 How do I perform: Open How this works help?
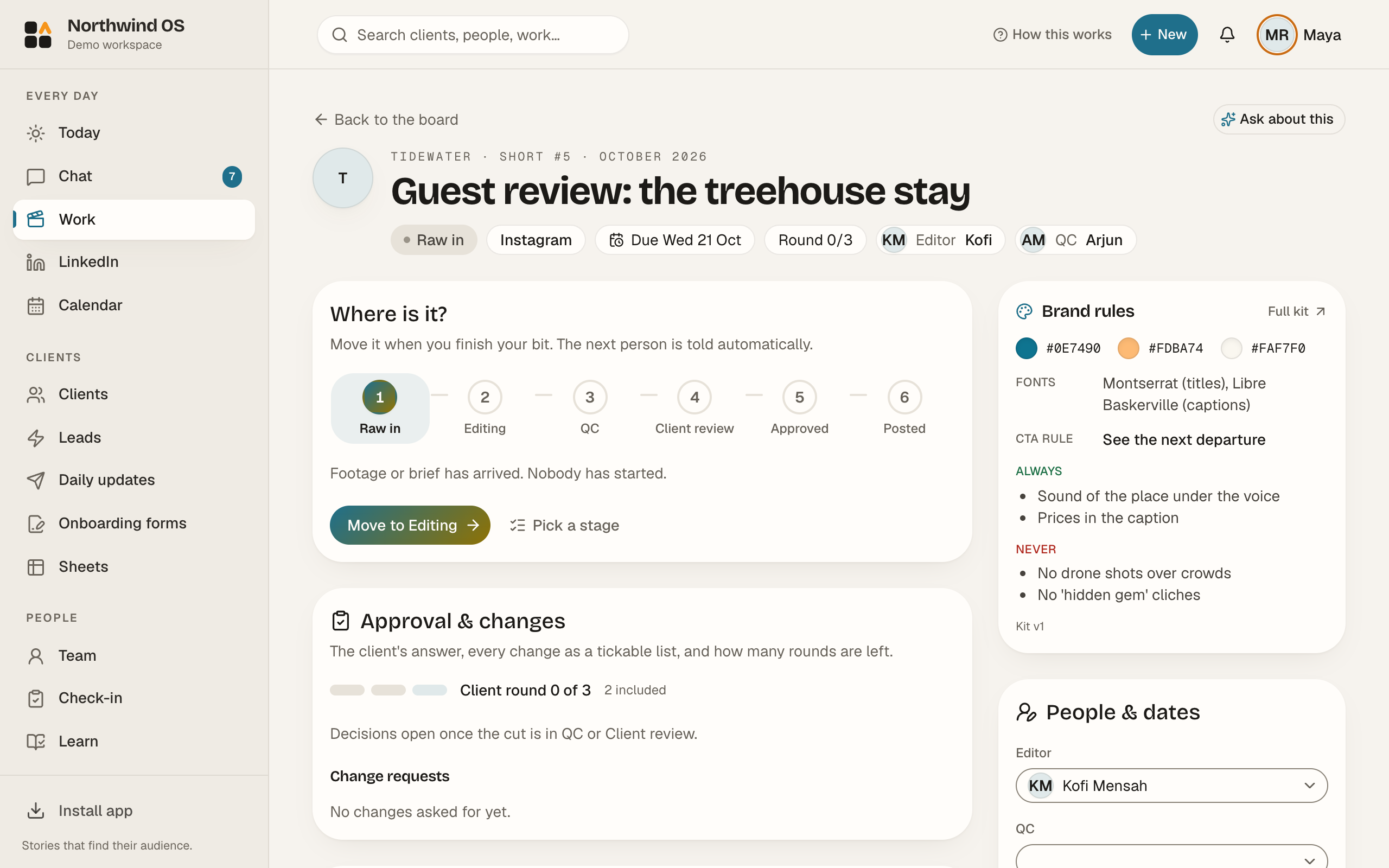(1052, 34)
